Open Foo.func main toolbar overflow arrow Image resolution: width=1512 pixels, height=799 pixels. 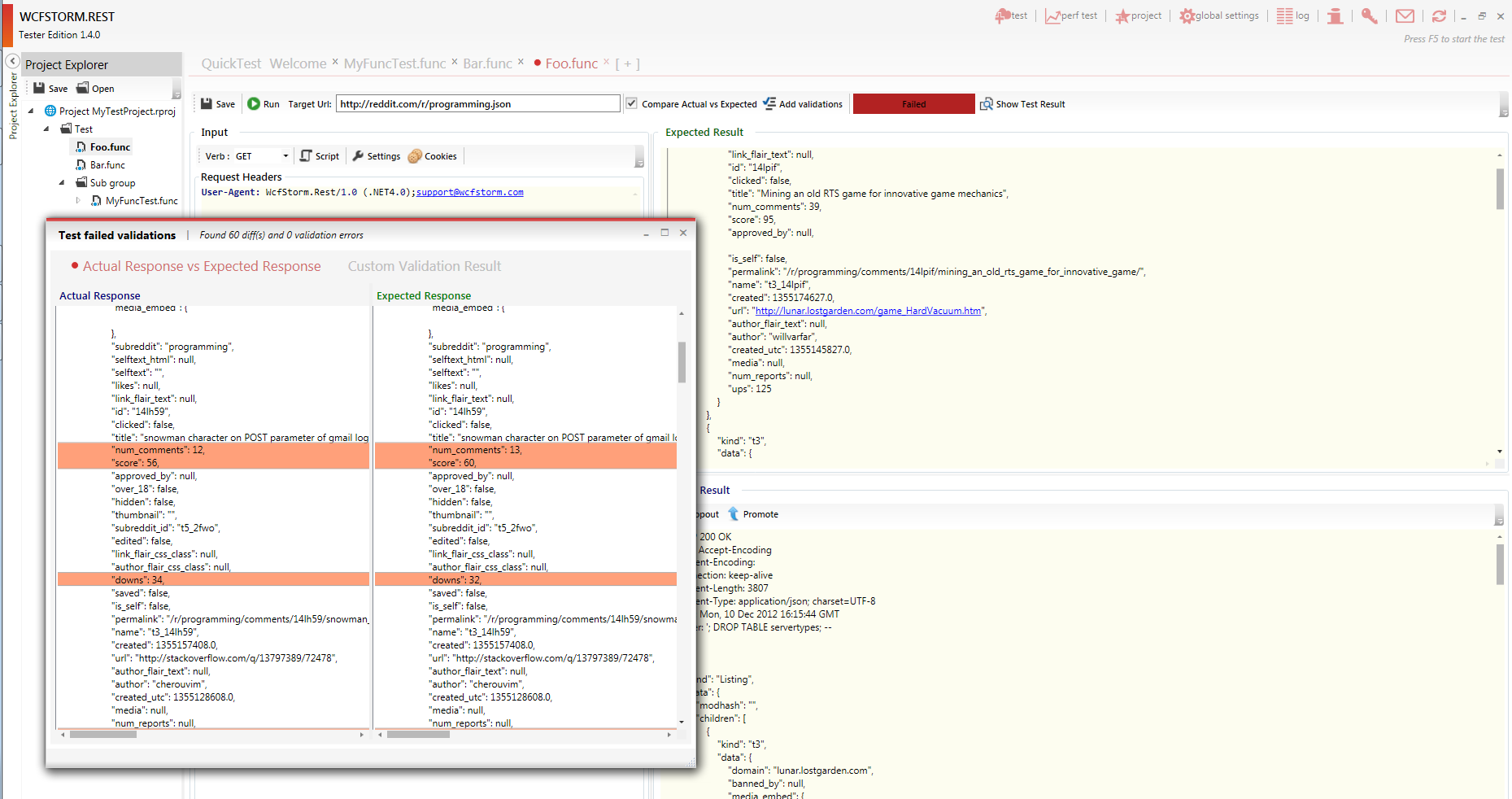[1504, 104]
